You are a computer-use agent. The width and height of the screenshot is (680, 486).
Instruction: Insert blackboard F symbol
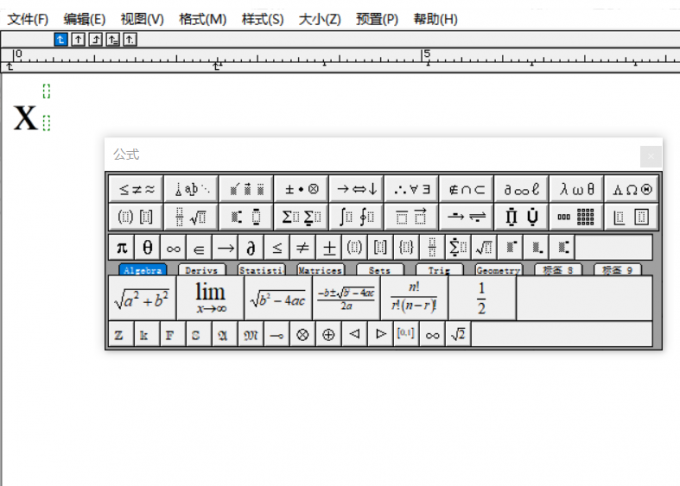[173, 334]
